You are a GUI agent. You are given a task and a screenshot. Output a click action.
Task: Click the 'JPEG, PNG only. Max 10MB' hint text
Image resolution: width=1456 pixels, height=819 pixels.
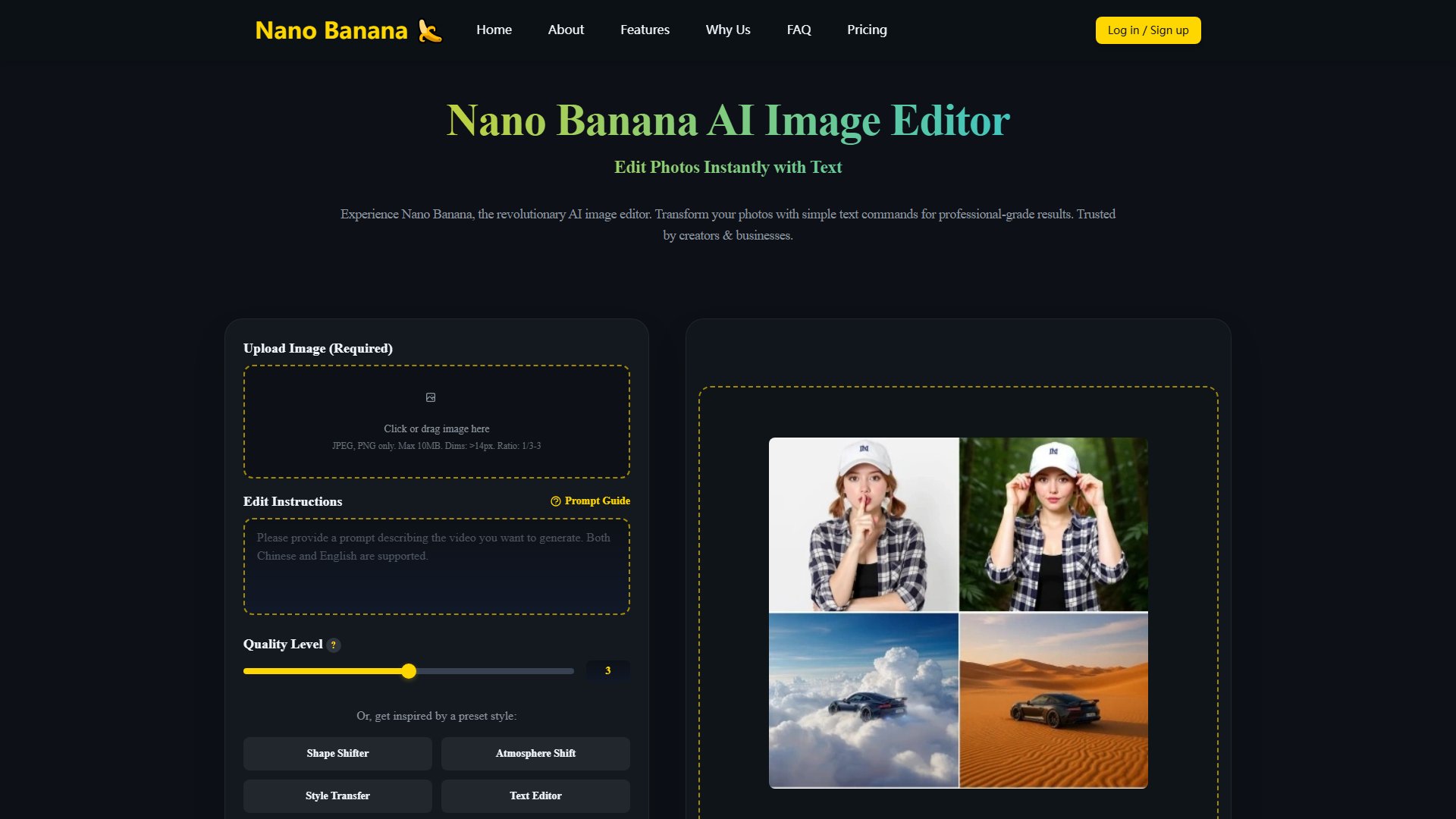[437, 446]
